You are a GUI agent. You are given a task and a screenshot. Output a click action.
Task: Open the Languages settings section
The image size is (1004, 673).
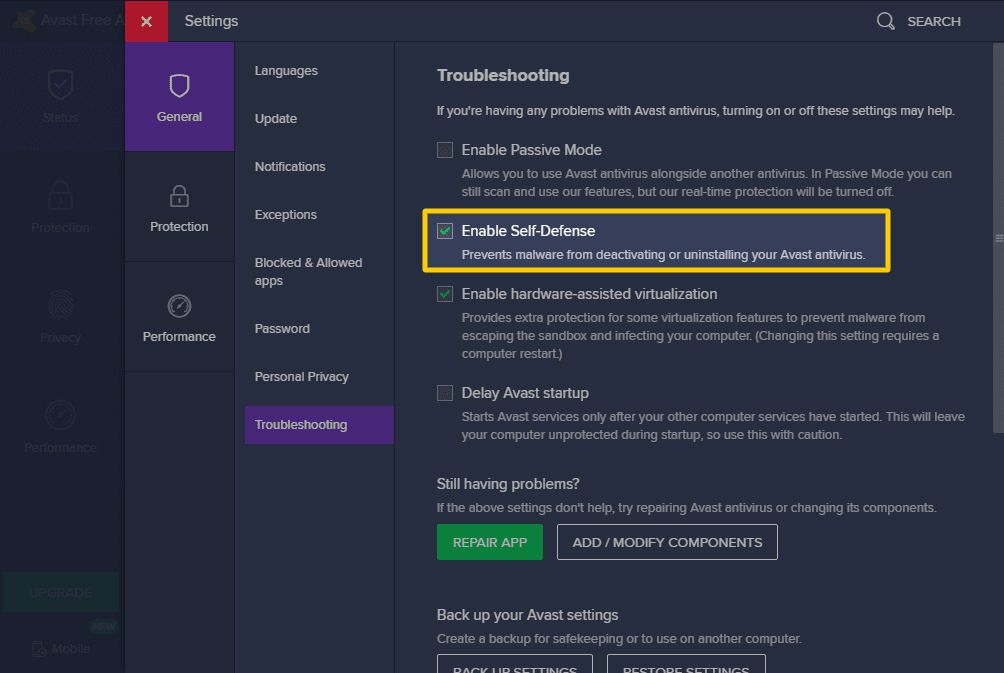[286, 71]
